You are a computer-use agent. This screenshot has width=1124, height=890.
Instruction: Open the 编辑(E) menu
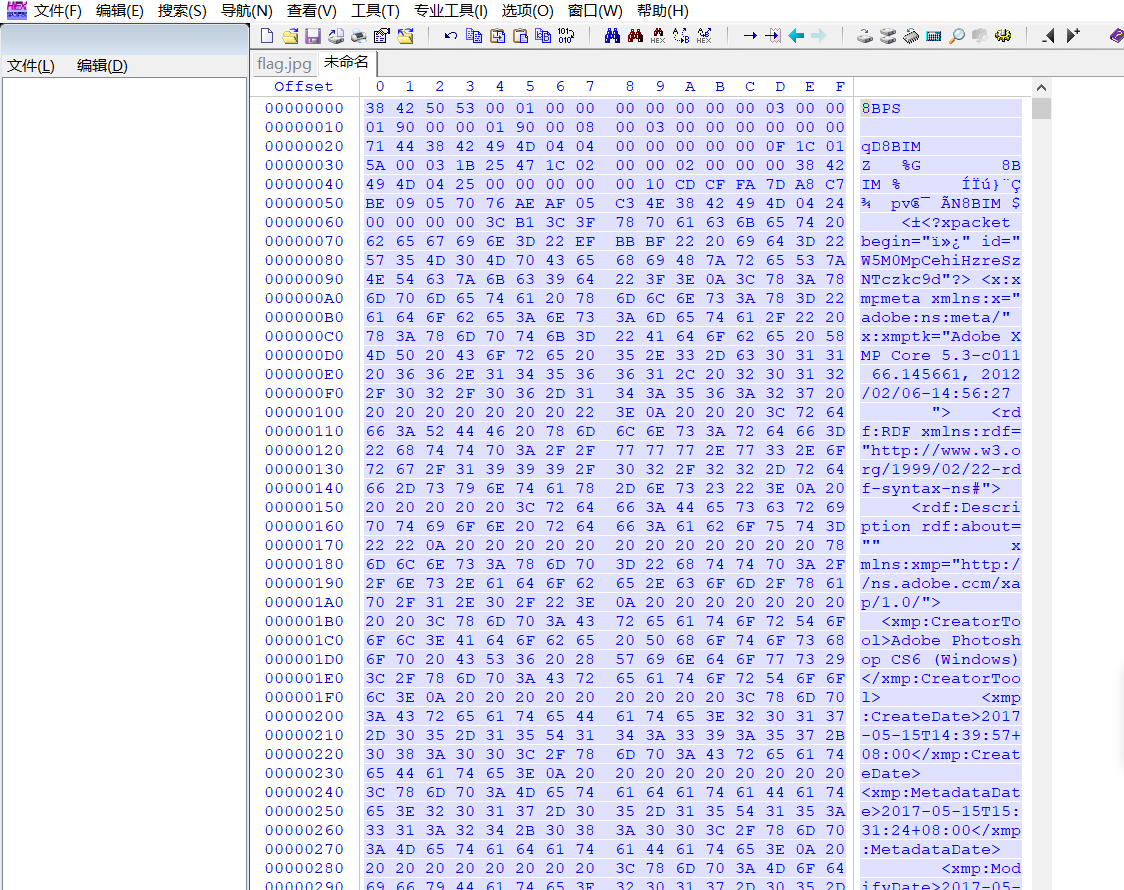120,11
